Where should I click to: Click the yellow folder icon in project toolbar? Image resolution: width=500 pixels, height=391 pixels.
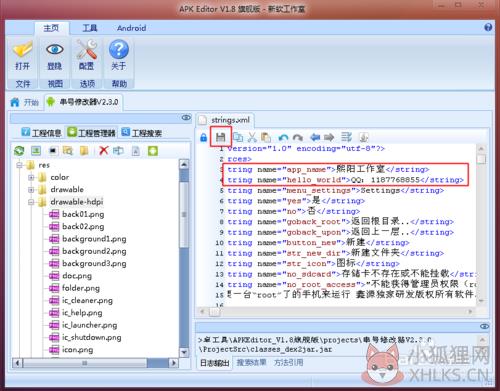tap(84, 151)
